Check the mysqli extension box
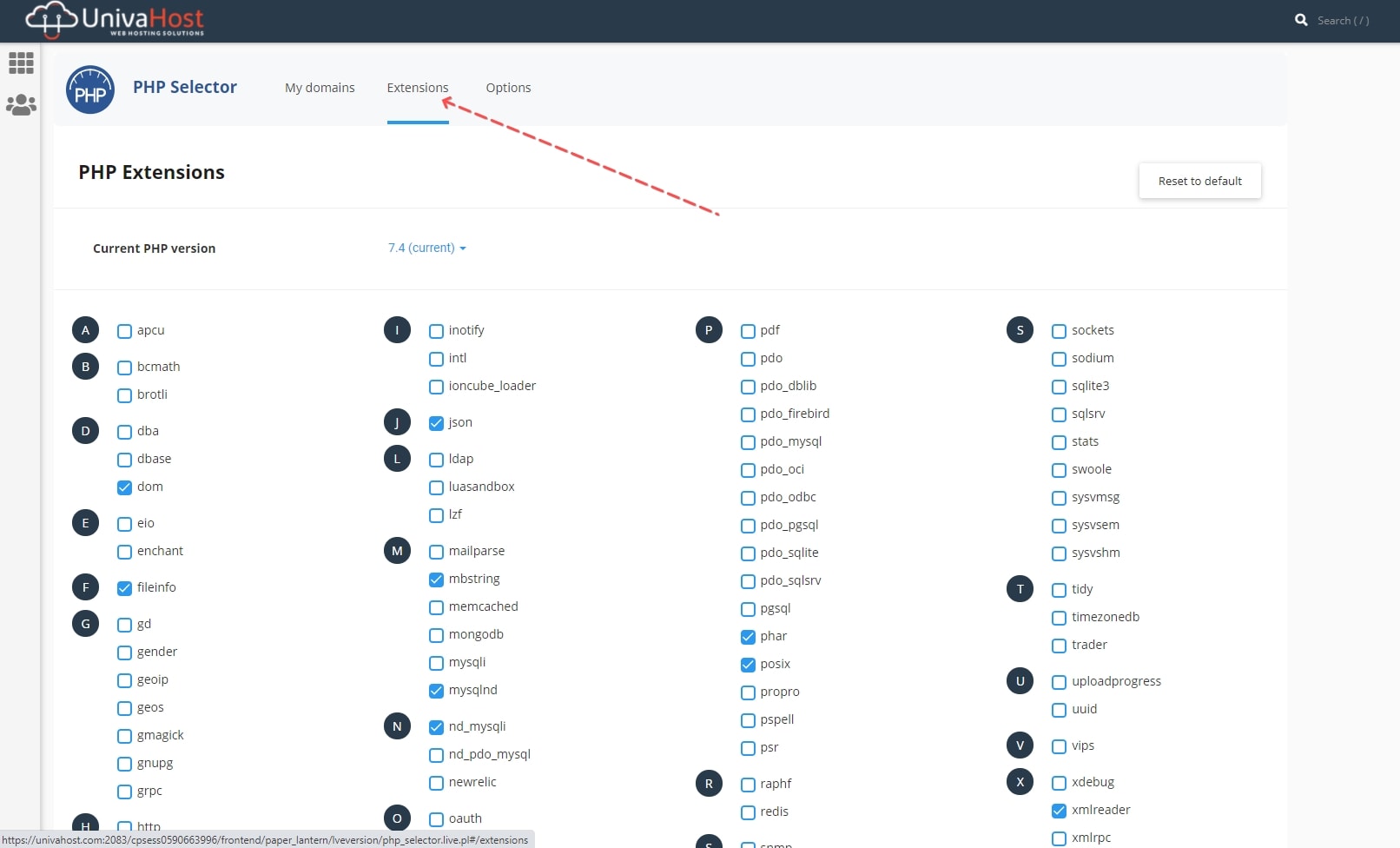Screen dimensions: 1400x848 [x=436, y=663]
